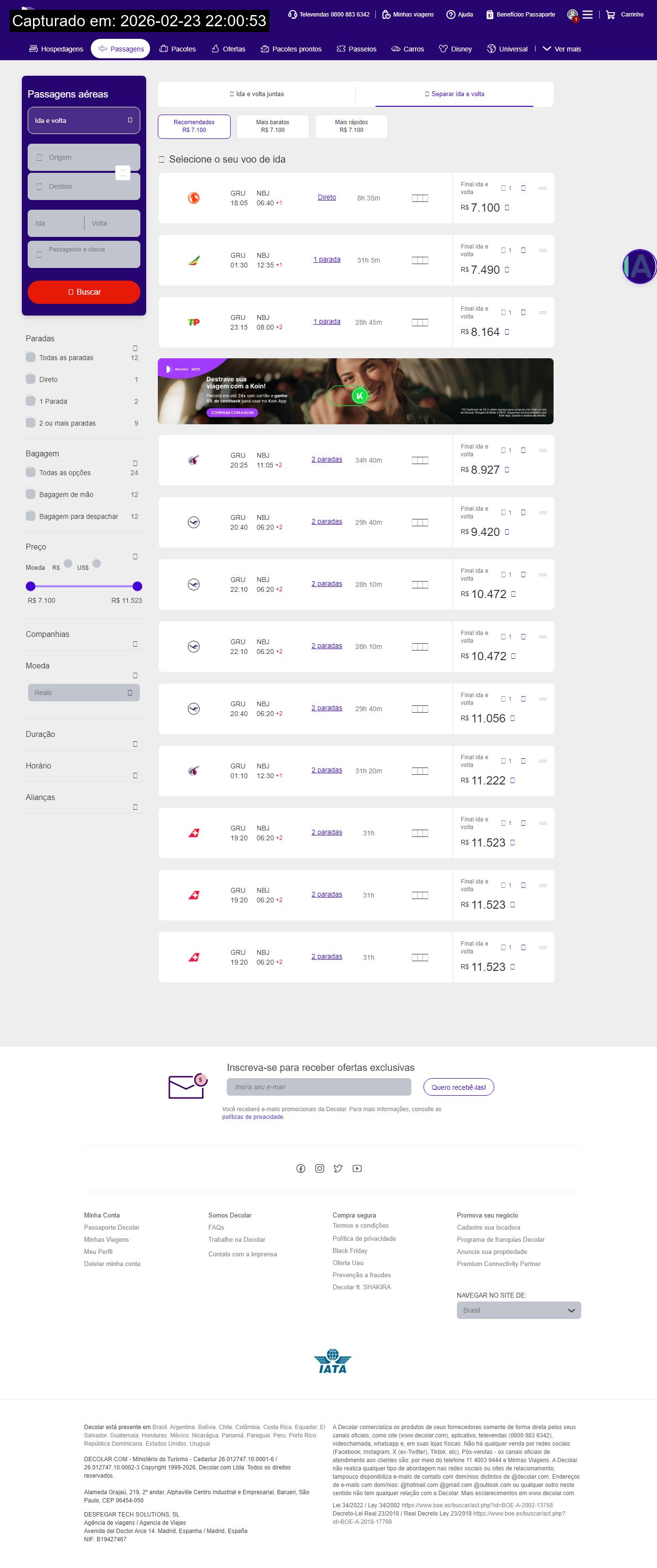Click the red Buscar button
The image size is (657, 1568).
click(84, 292)
